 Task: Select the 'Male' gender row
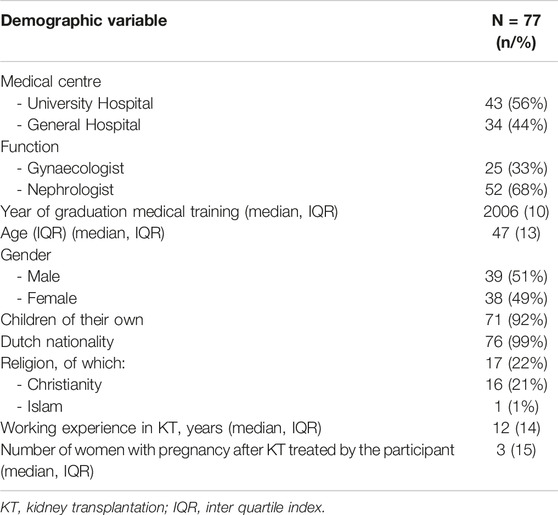click(x=274, y=277)
